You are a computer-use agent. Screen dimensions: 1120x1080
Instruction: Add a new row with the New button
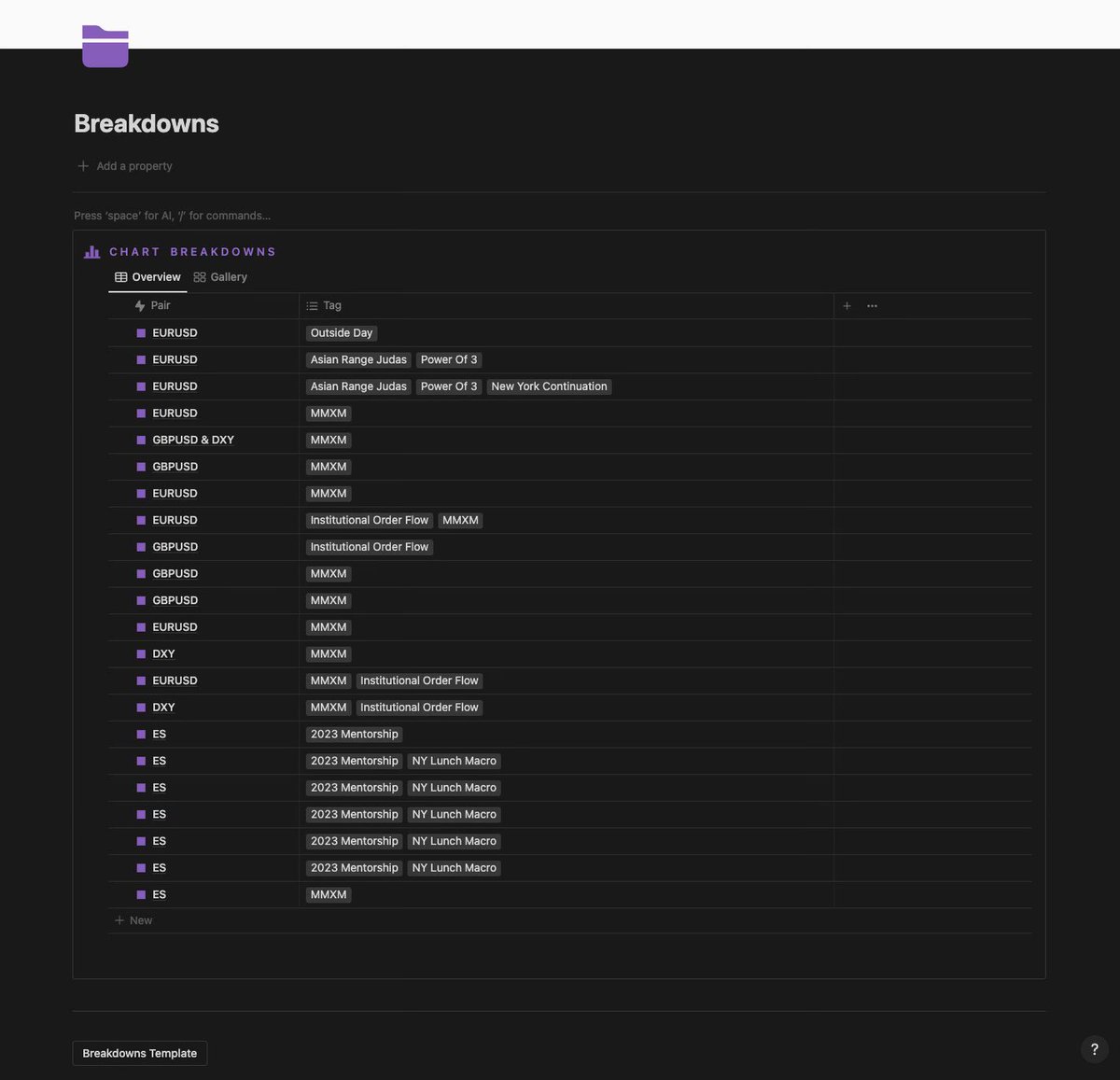point(133,920)
